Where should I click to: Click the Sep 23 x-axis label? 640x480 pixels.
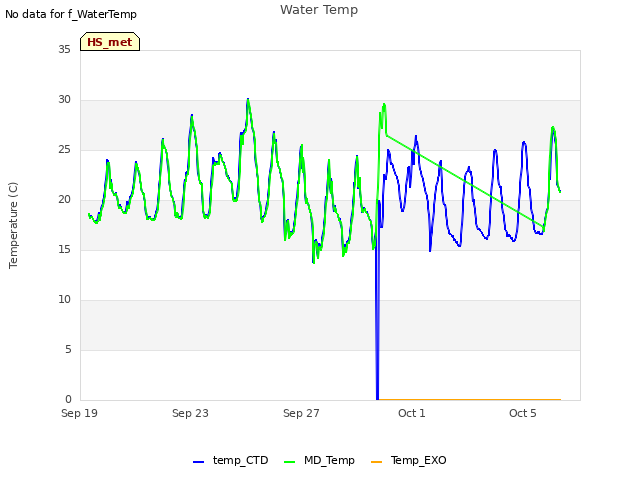190,413
